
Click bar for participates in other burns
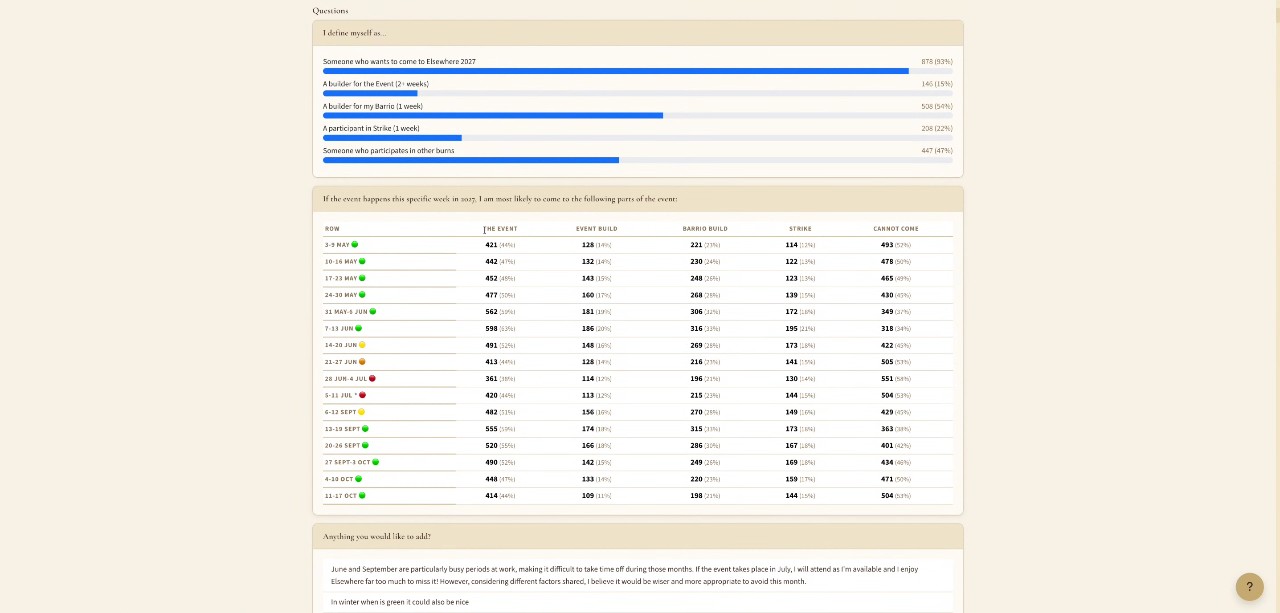638,160
